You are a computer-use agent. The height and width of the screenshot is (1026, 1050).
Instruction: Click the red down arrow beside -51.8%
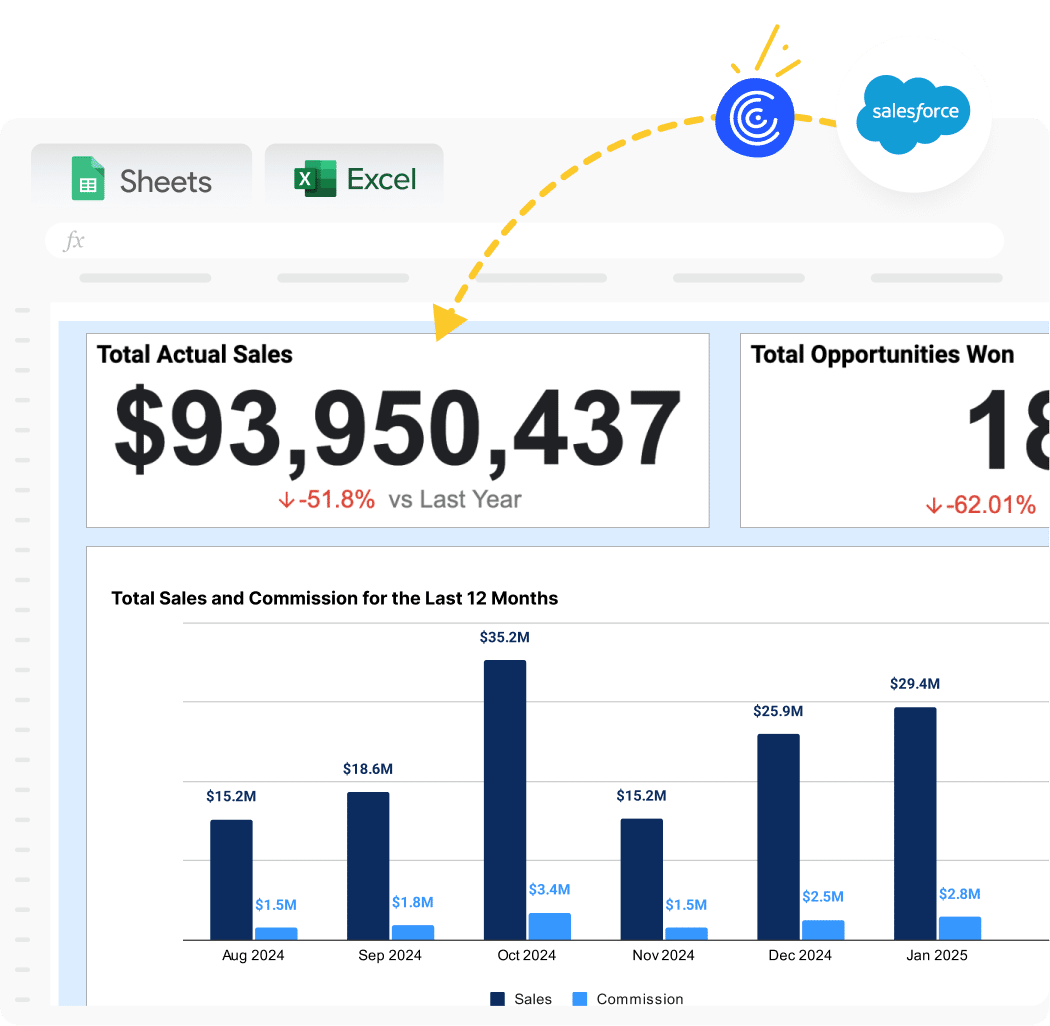click(285, 500)
